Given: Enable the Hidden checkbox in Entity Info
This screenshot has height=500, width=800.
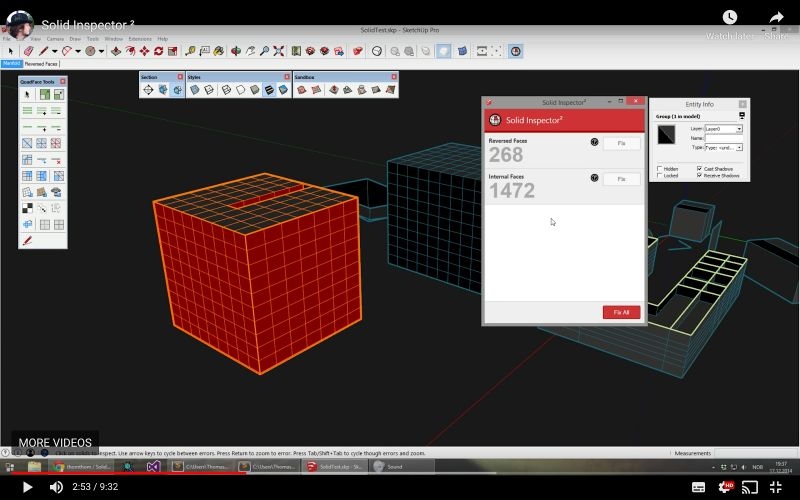Looking at the screenshot, I should click(659, 169).
